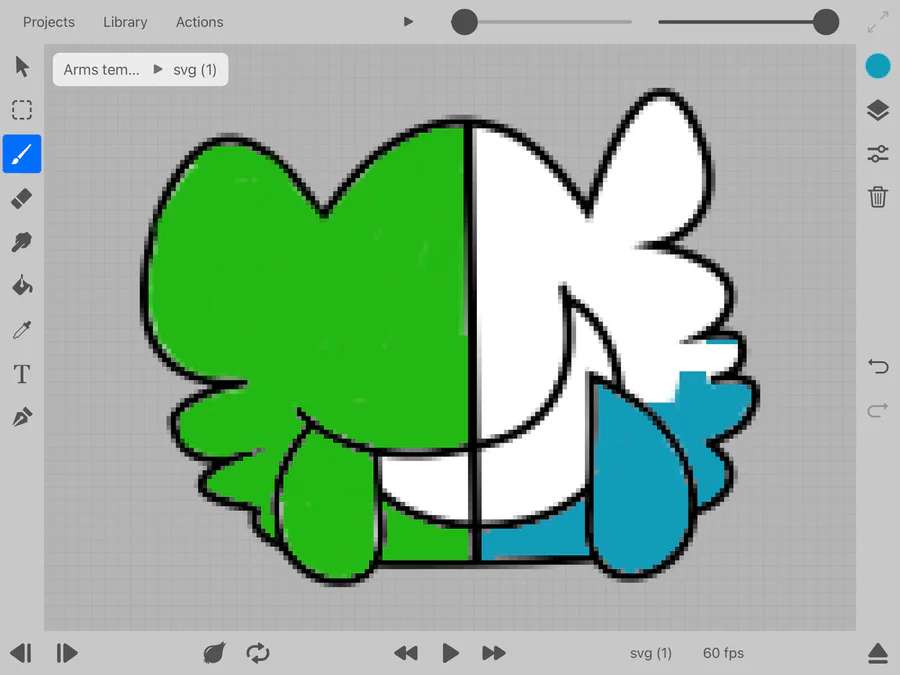Image resolution: width=900 pixels, height=675 pixels.
Task: Select the marquee selection tool
Action: 22,110
